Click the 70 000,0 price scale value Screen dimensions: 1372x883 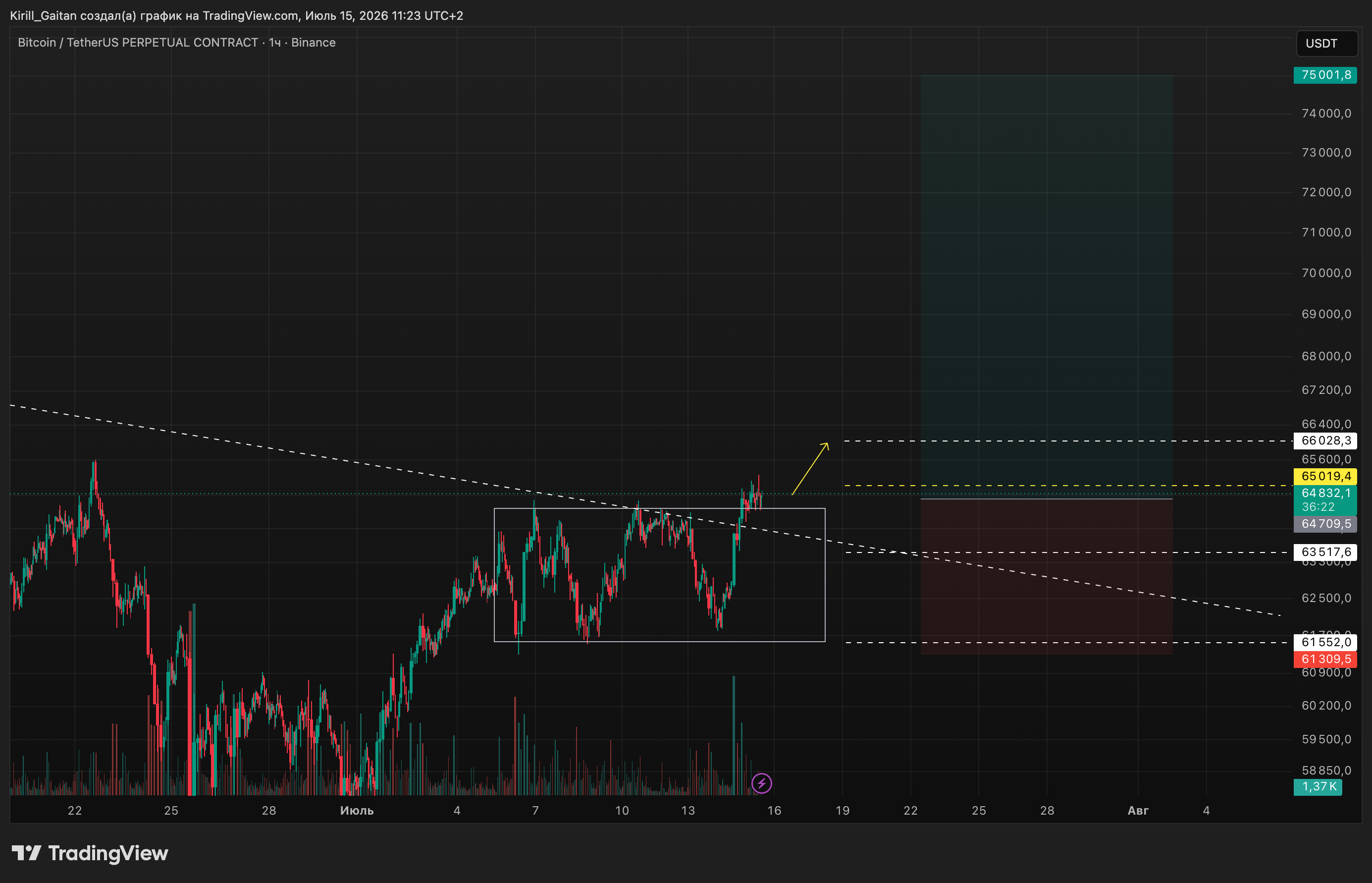click(1326, 273)
